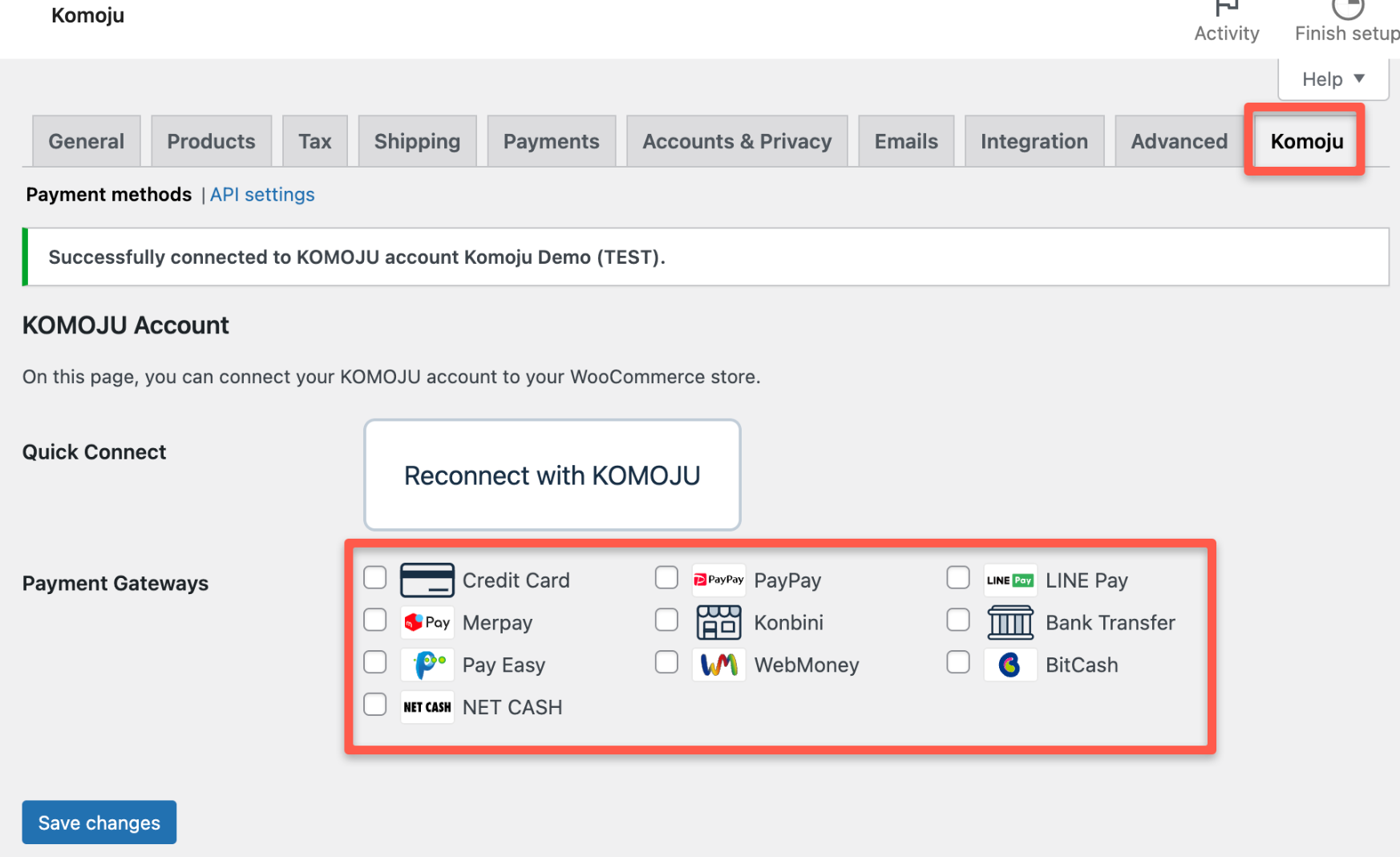This screenshot has width=1400, height=857.
Task: Click the Credit Card payment icon
Action: tap(427, 580)
